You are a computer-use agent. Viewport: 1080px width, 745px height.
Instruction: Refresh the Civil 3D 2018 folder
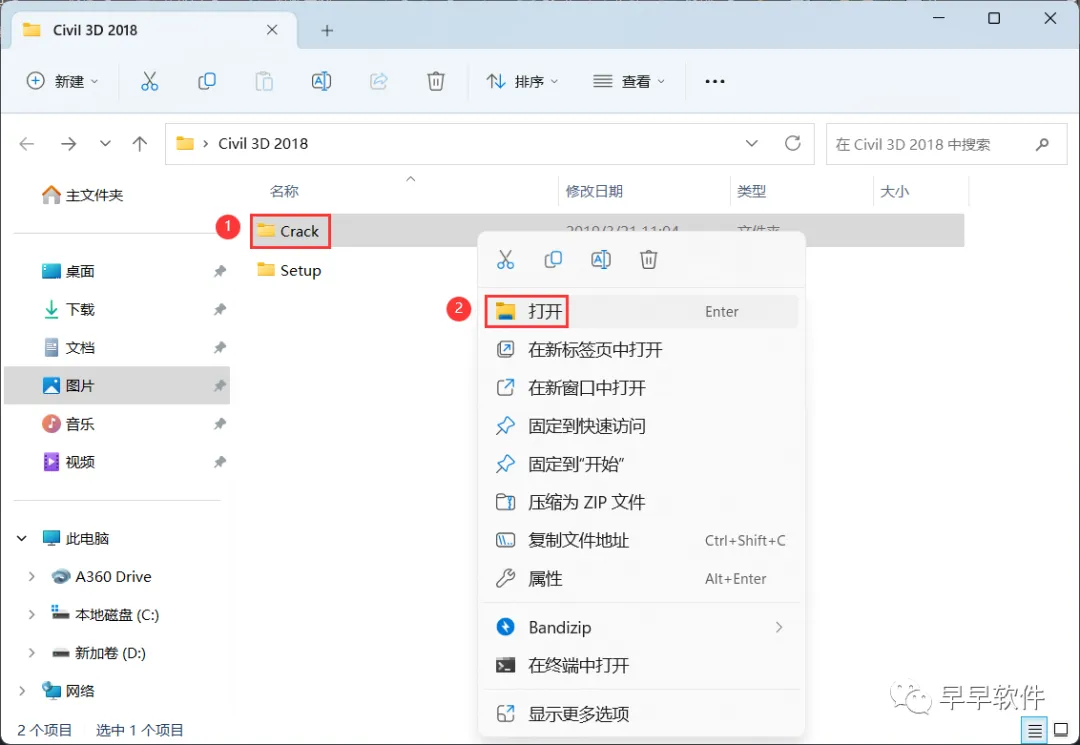793,143
